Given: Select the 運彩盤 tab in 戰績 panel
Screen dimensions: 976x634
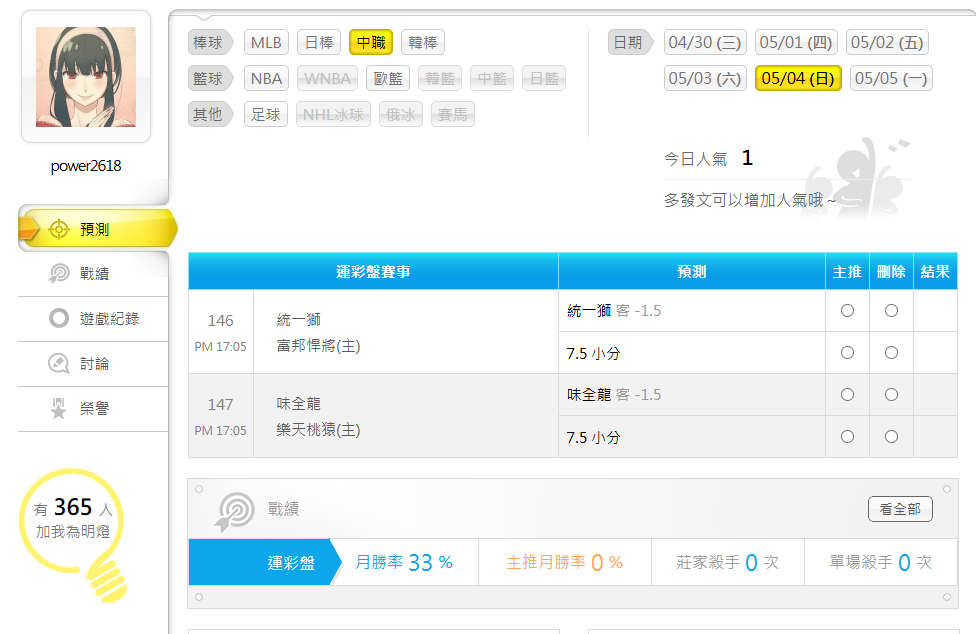Looking at the screenshot, I should click(265, 562).
